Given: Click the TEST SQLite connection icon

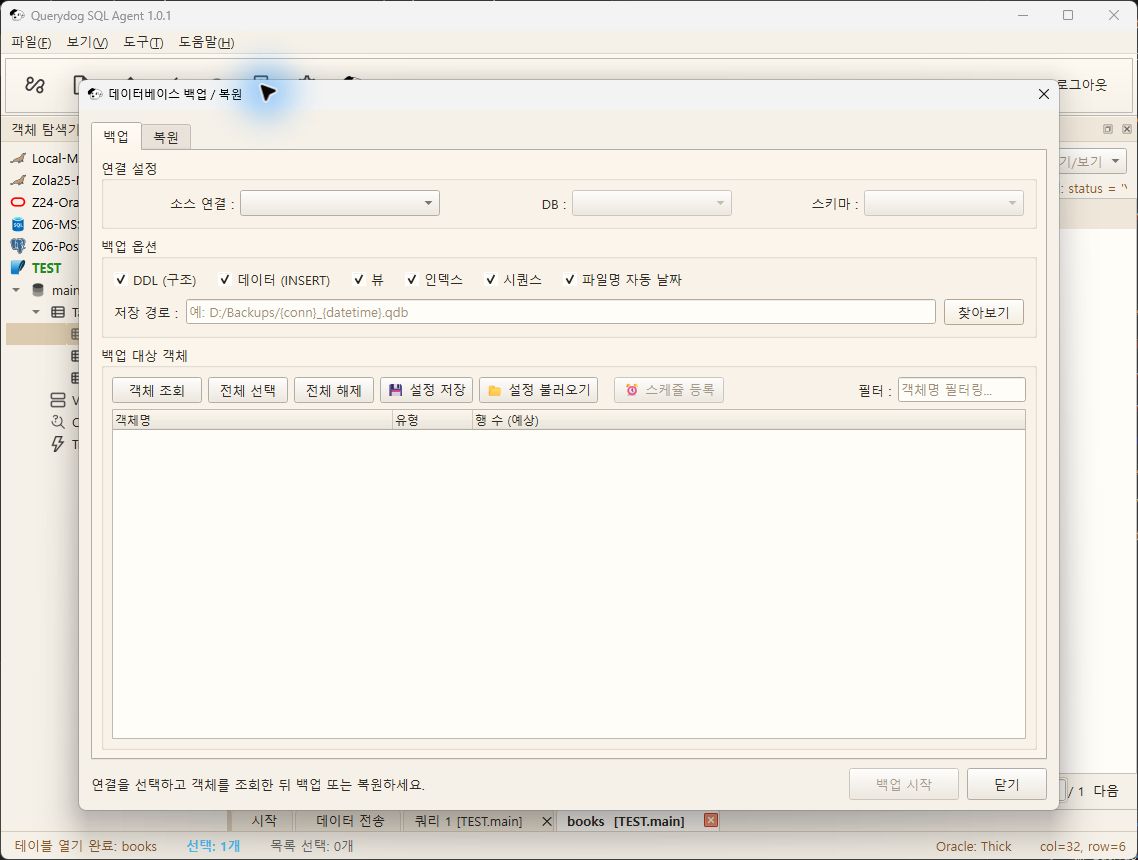Looking at the screenshot, I should point(18,268).
